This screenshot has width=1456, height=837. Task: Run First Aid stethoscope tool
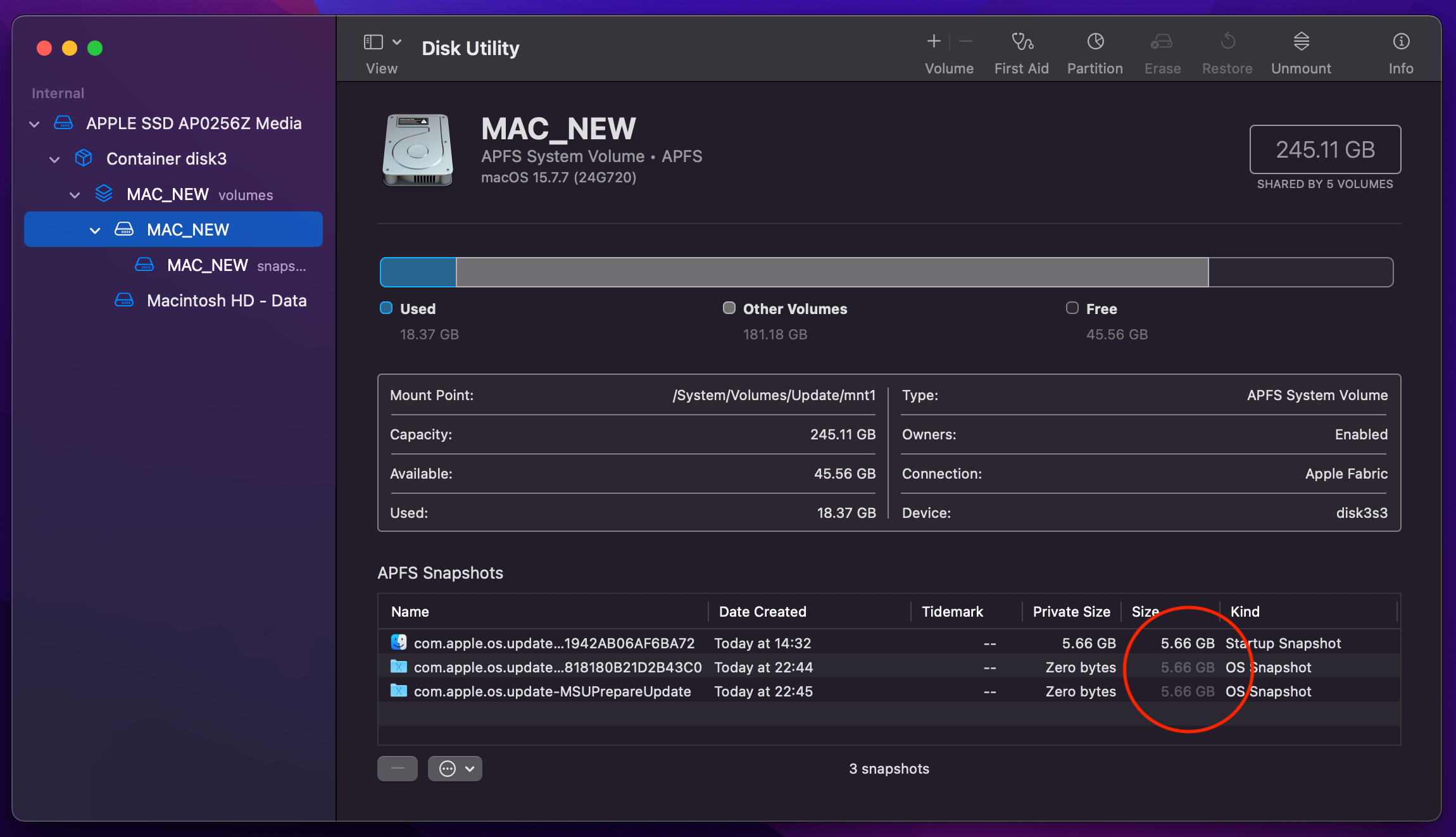pyautogui.click(x=1022, y=42)
